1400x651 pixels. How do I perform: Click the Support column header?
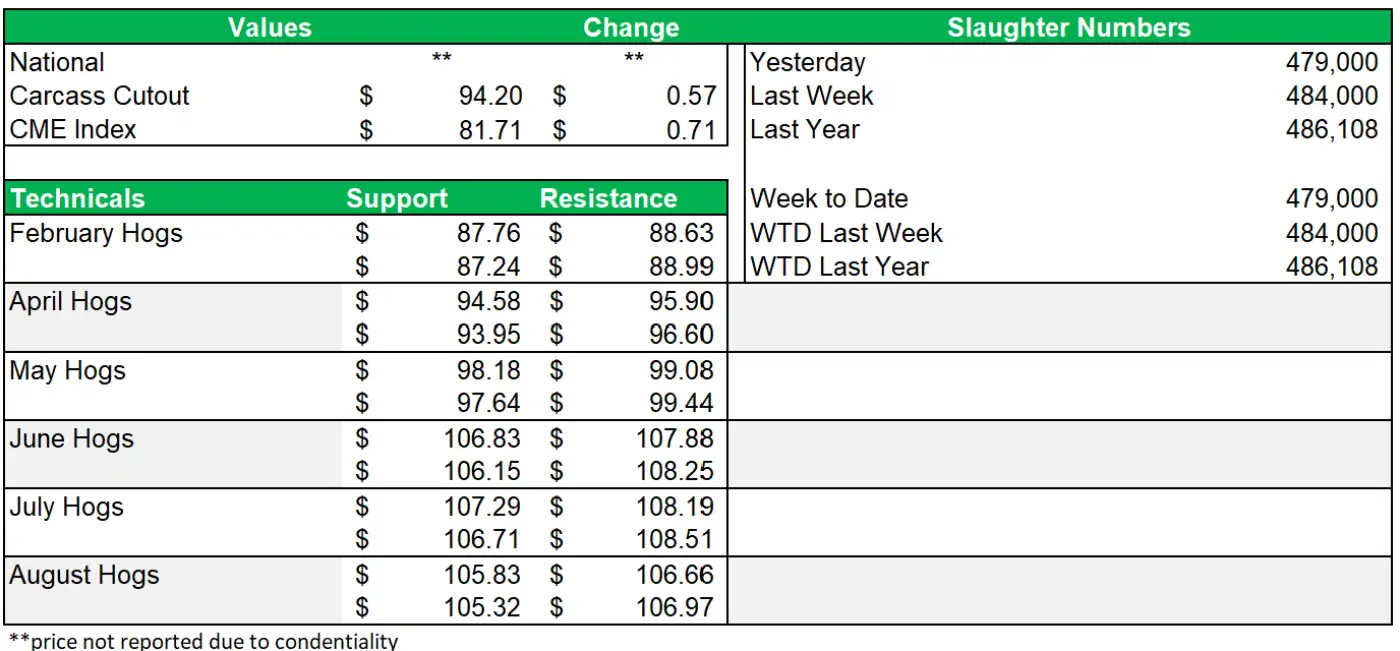click(397, 198)
